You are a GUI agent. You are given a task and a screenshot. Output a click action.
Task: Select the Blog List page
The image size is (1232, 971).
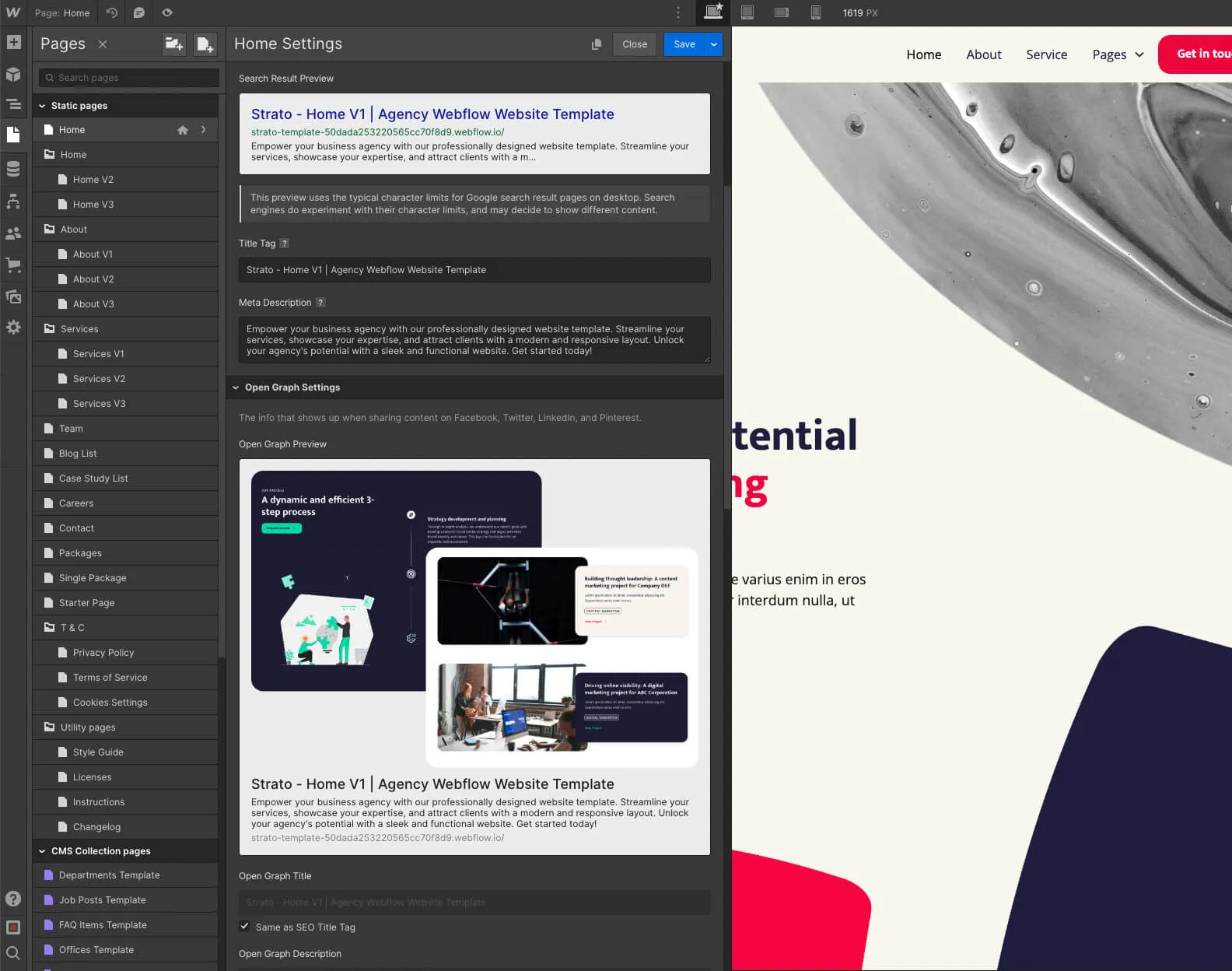[125, 454]
